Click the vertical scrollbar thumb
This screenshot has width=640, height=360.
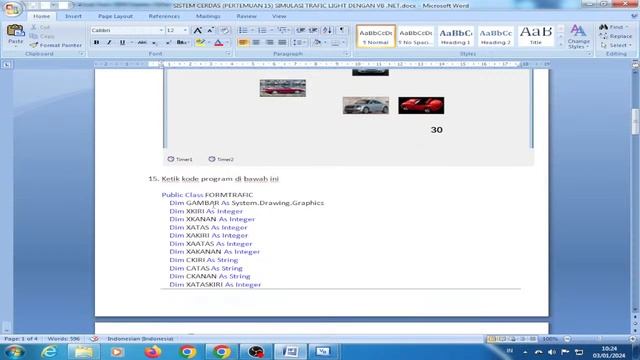[636, 121]
